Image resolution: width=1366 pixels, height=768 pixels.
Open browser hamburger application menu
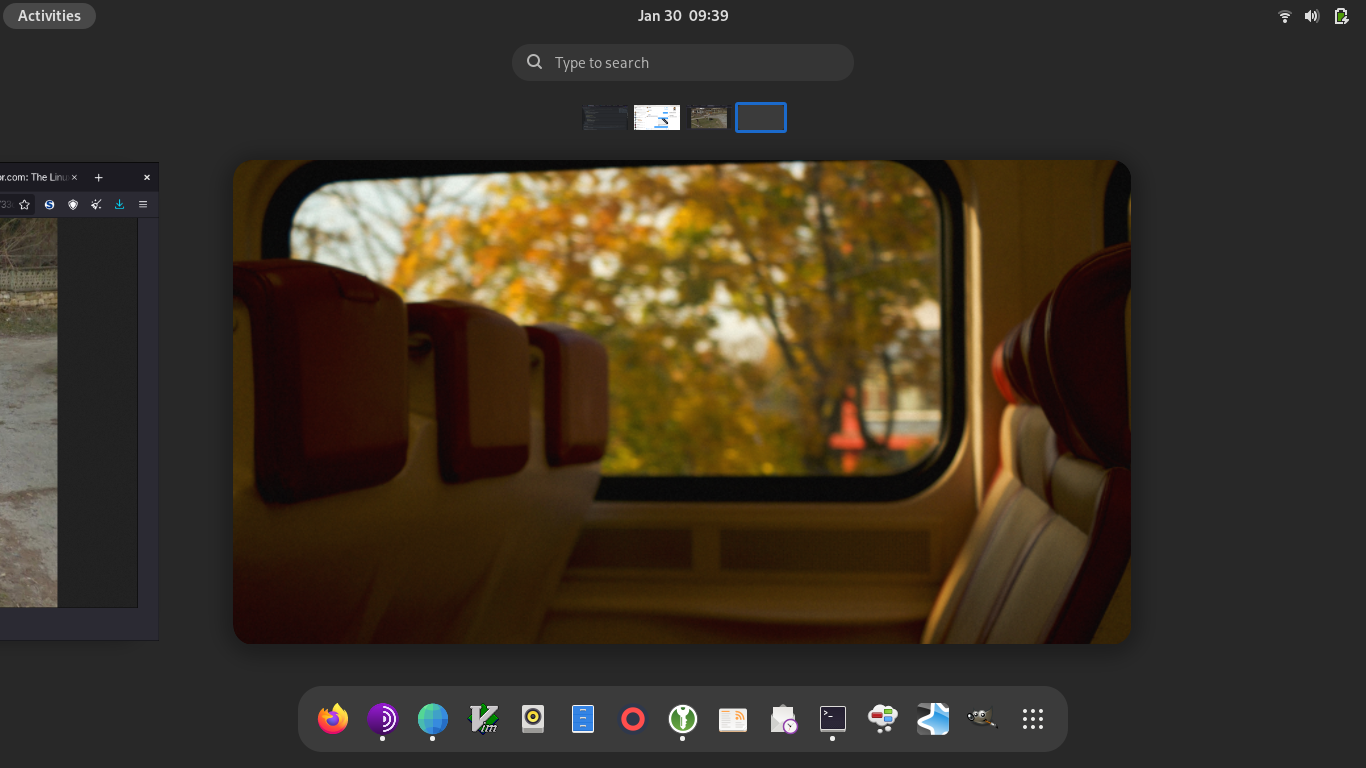143,204
